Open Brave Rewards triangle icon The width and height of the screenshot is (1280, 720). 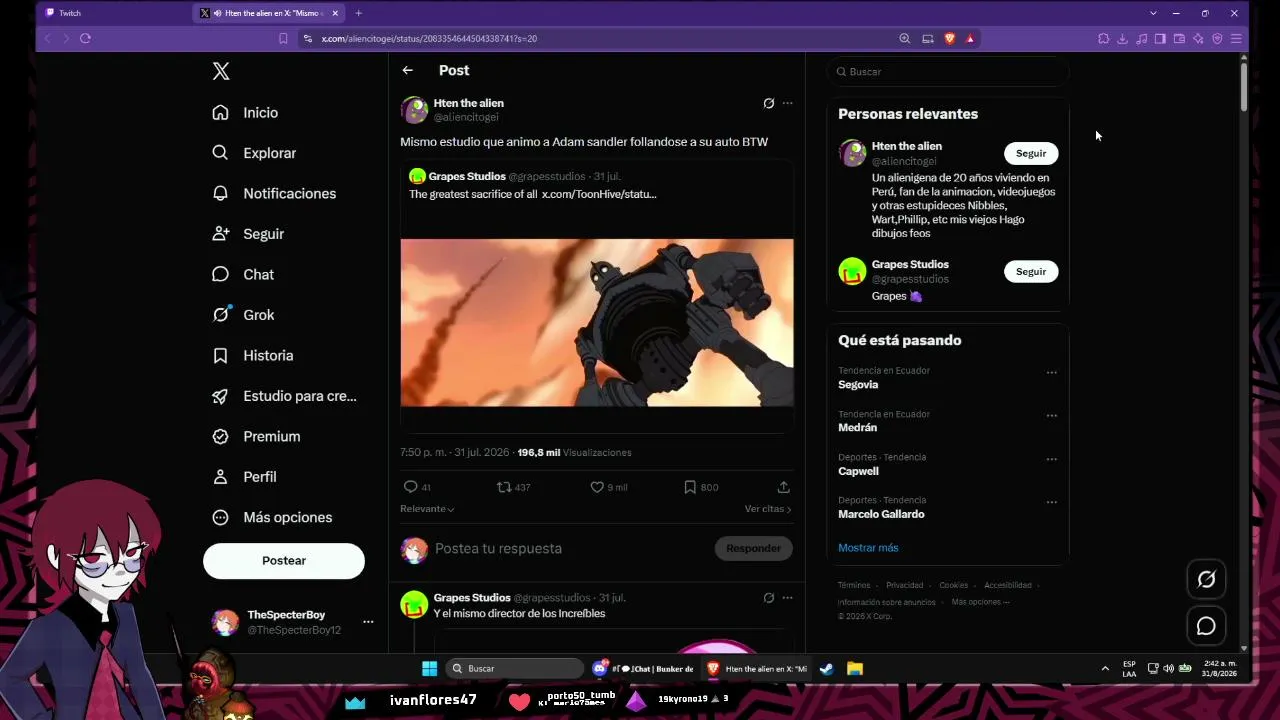(970, 38)
